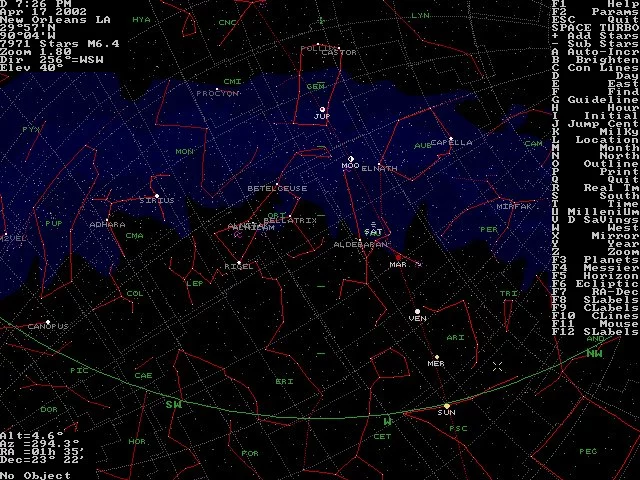The height and width of the screenshot is (480, 640).
Task: Toggle X Mirror view
Action: point(596,236)
